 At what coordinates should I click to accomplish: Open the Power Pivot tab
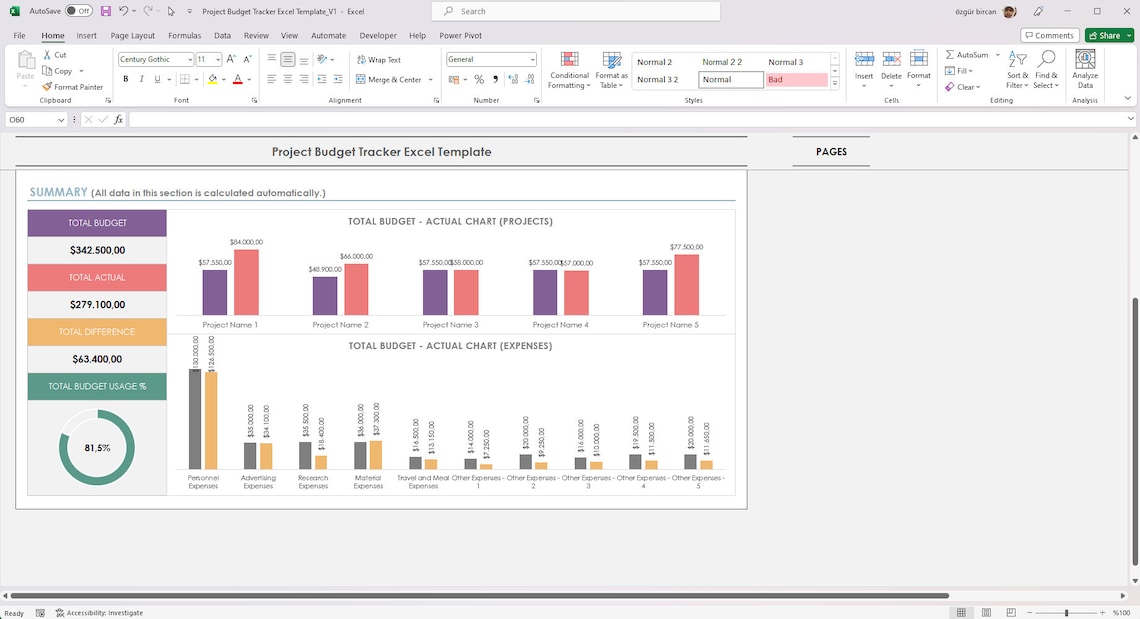pos(460,35)
